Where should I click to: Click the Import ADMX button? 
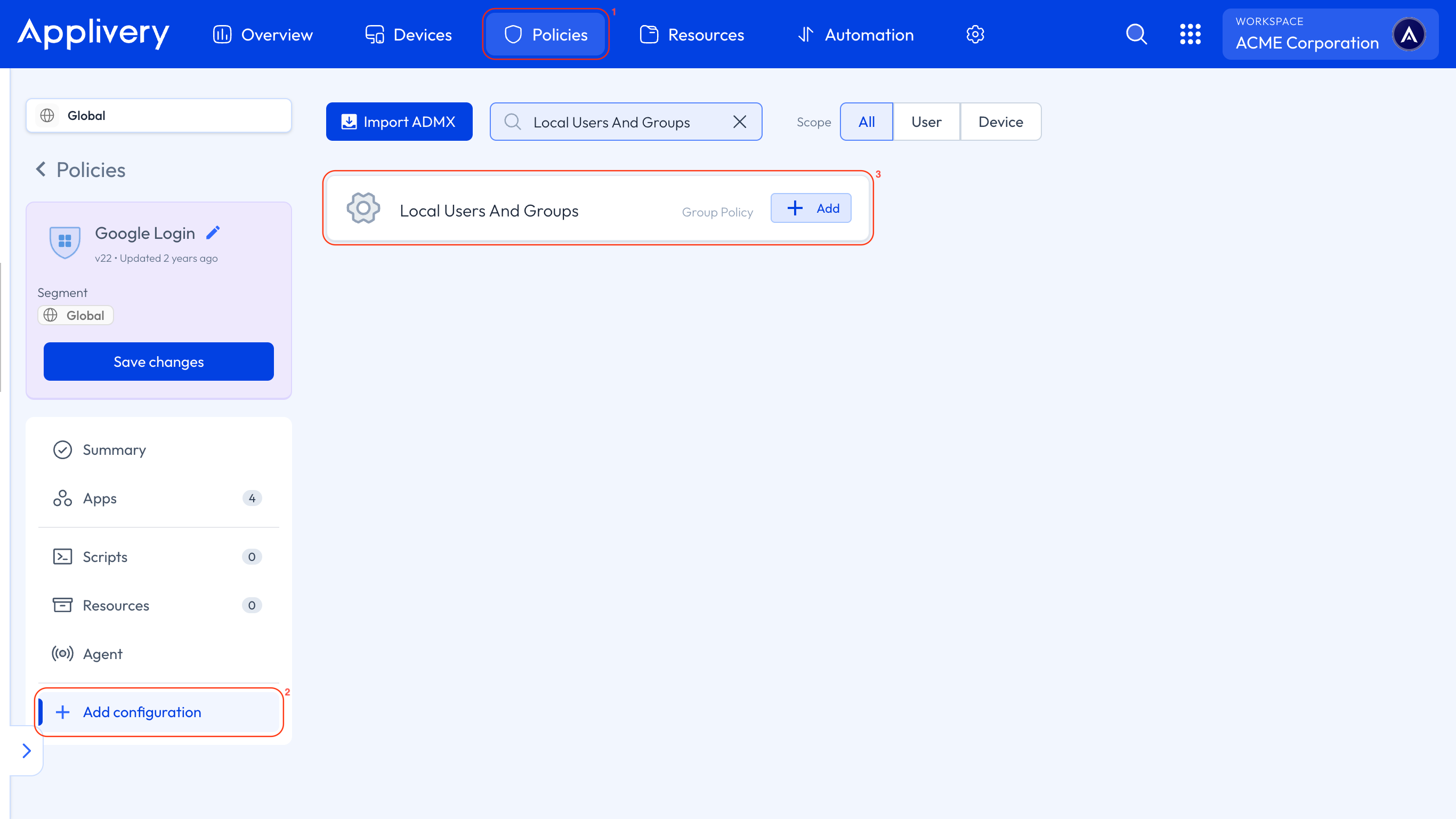[x=399, y=121]
